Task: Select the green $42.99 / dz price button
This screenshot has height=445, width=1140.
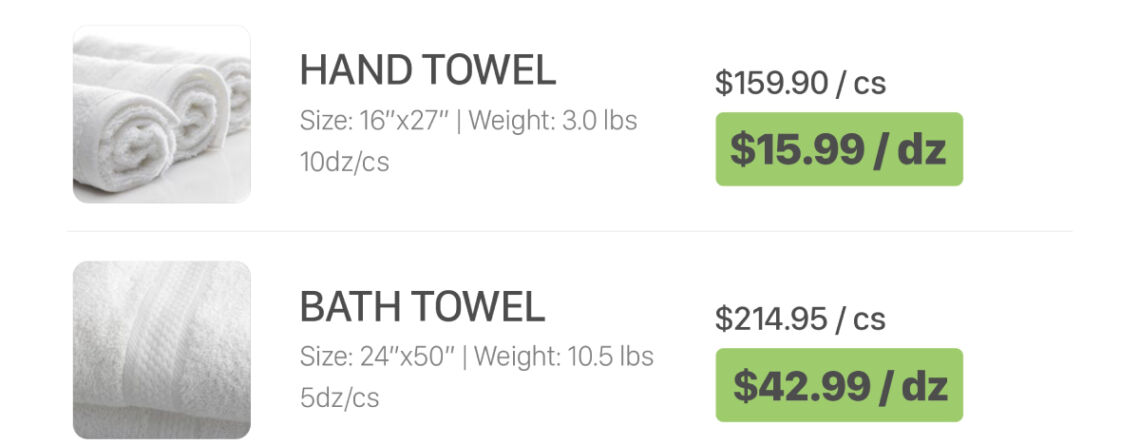Action: tap(838, 385)
